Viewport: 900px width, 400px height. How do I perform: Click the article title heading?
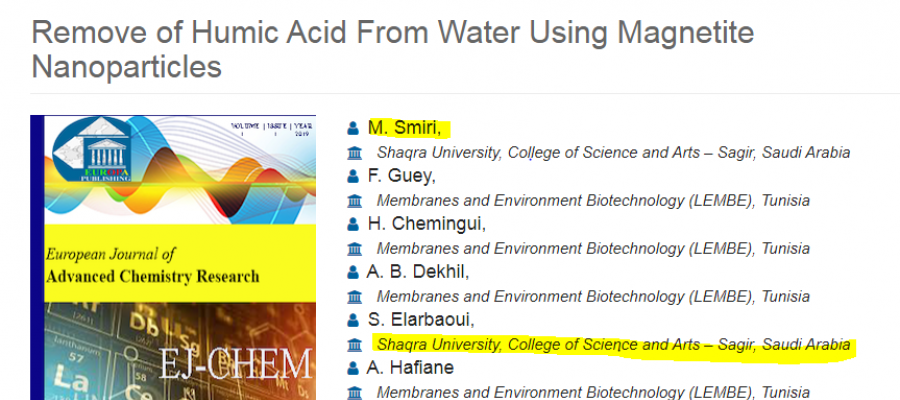(x=393, y=50)
